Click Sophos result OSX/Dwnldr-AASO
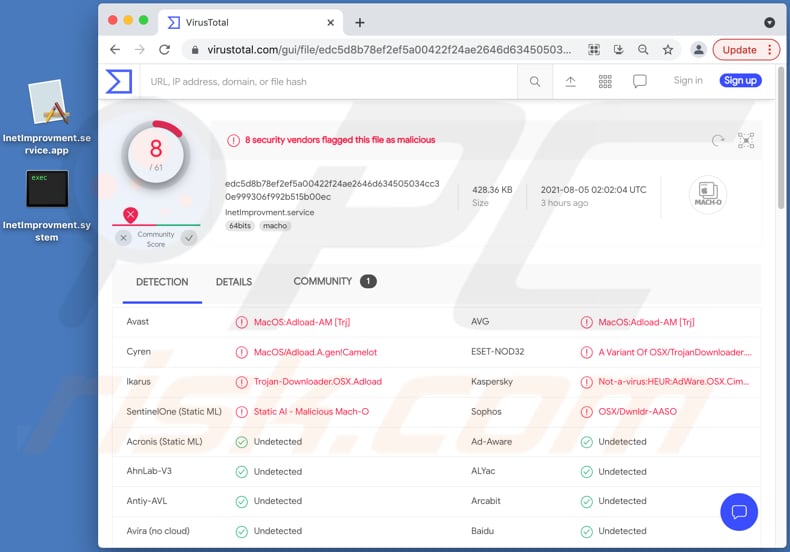This screenshot has width=790, height=552. coord(637,411)
